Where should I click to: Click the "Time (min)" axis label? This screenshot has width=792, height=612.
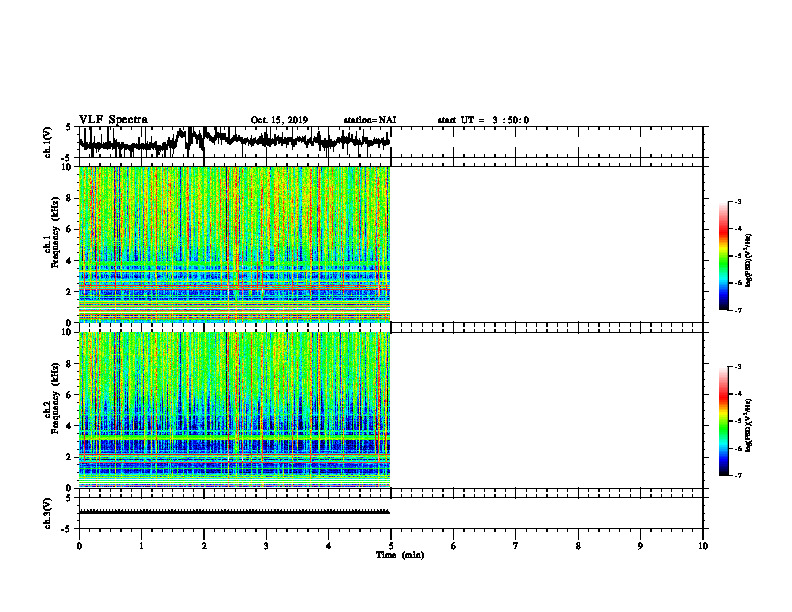click(x=400, y=555)
